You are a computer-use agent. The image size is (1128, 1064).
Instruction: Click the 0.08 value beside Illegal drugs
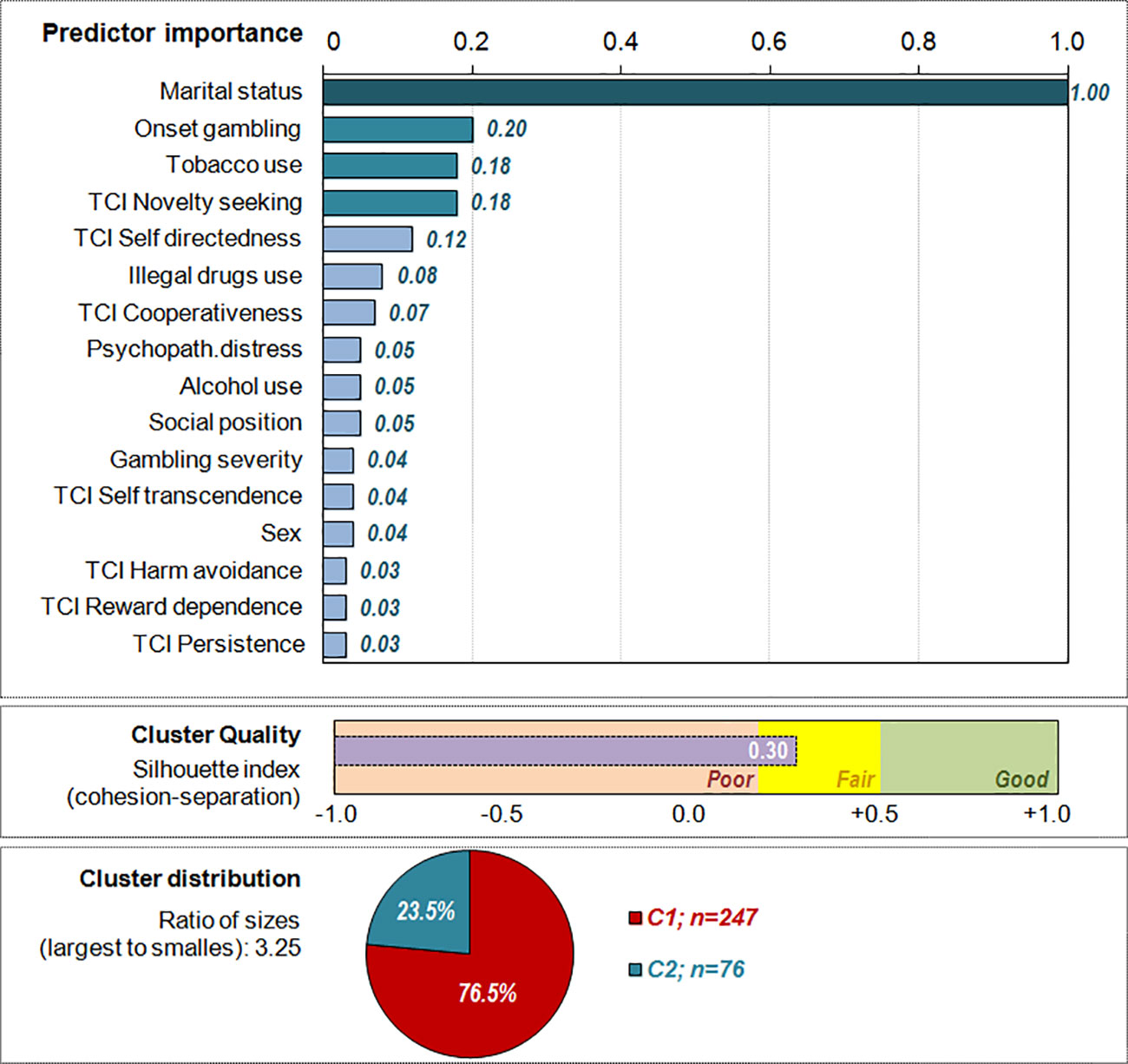point(417,276)
